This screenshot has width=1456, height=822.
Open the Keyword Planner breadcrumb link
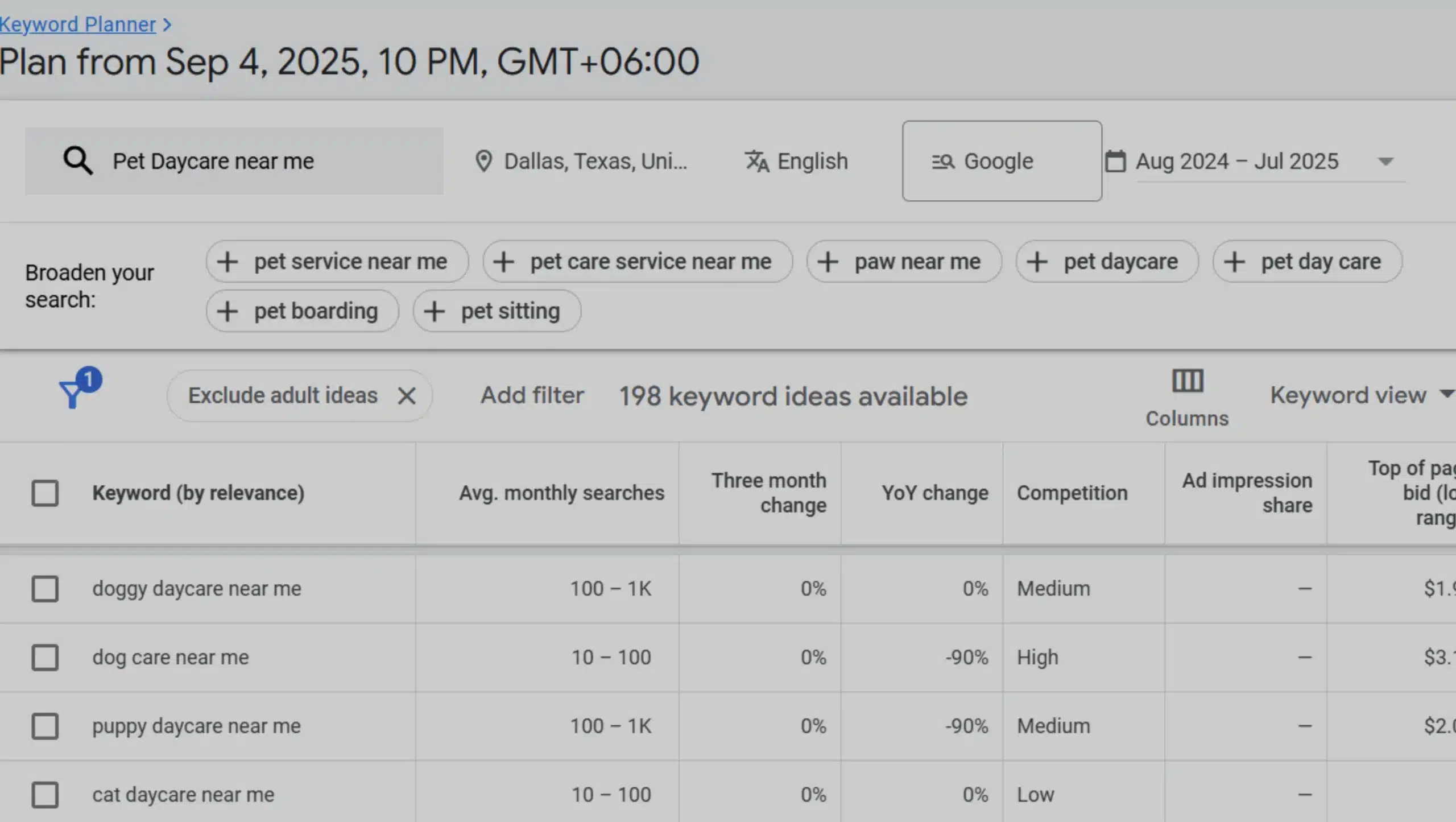coord(78,24)
